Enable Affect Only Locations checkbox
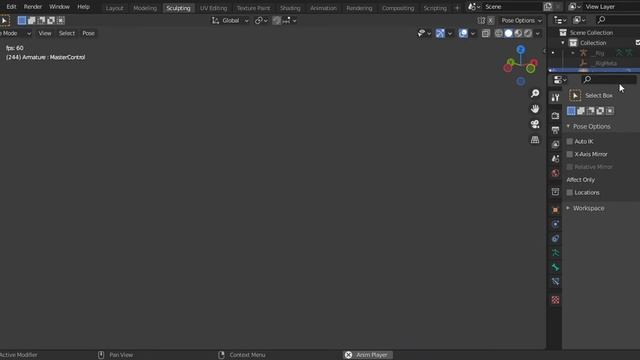The image size is (640, 360). [x=570, y=193]
